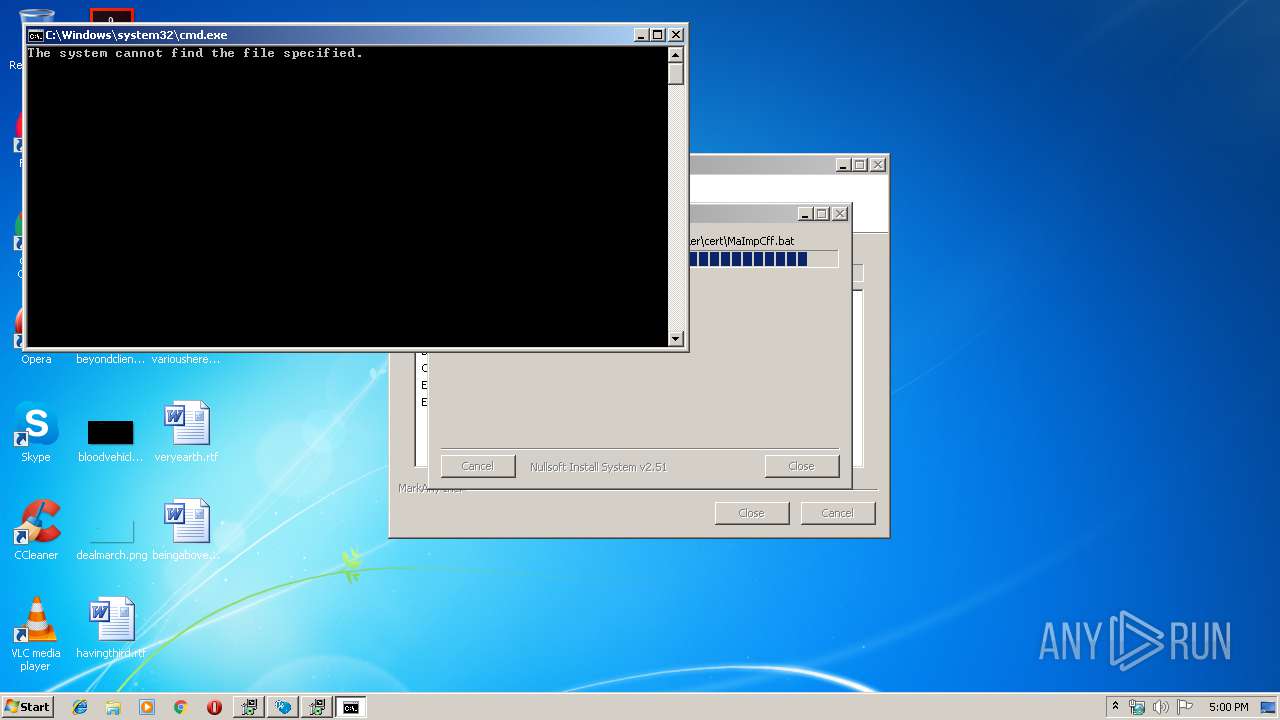The width and height of the screenshot is (1280, 720).
Task: Click Close beside Nullsoft Install System text
Action: click(801, 466)
